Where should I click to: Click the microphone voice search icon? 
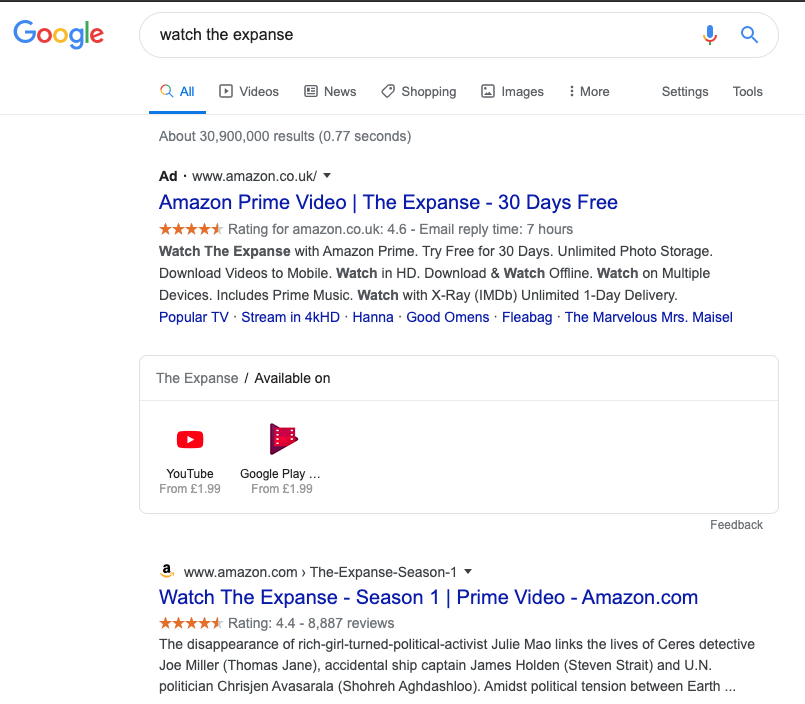click(710, 35)
